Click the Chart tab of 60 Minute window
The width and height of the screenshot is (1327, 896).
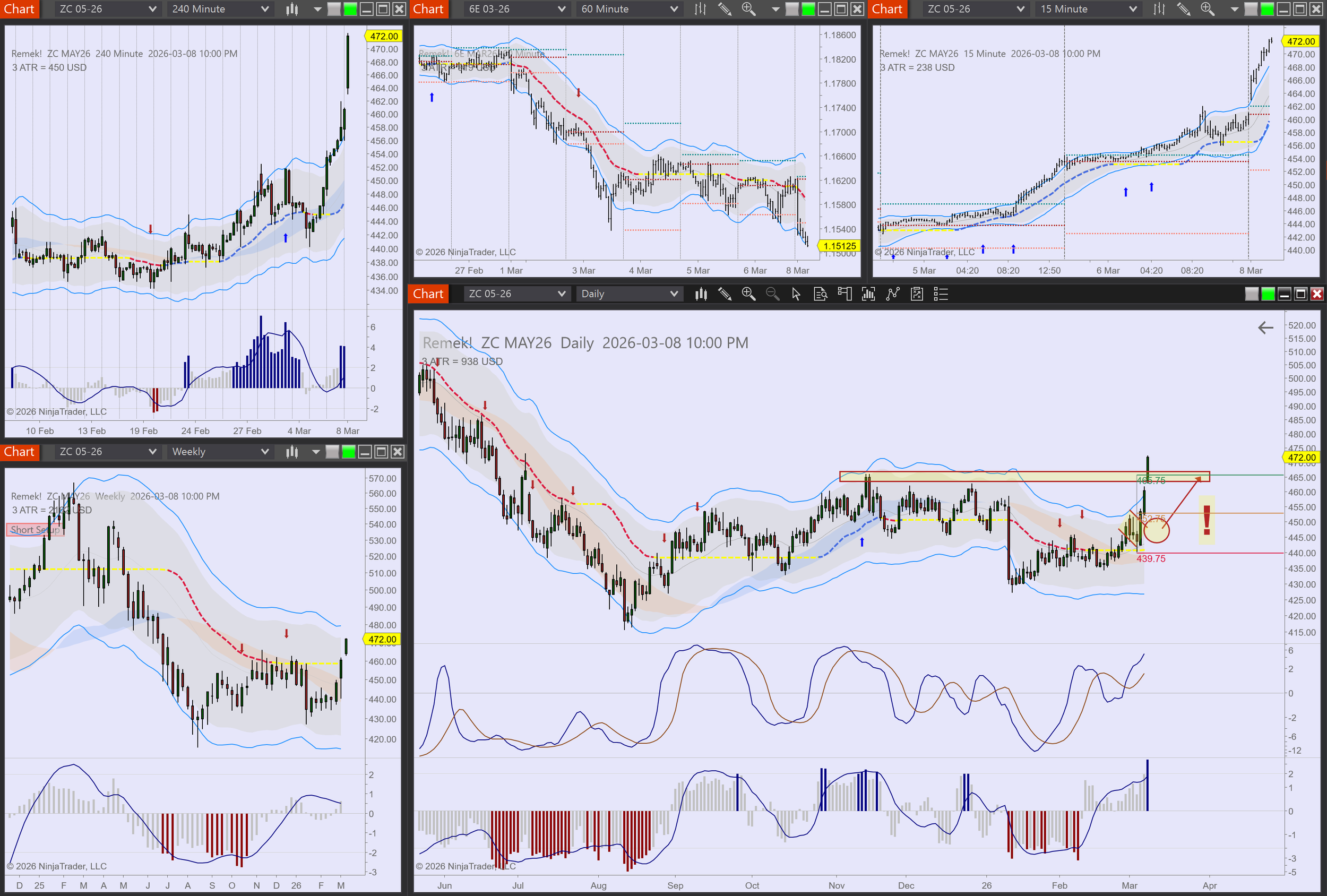coord(428,9)
